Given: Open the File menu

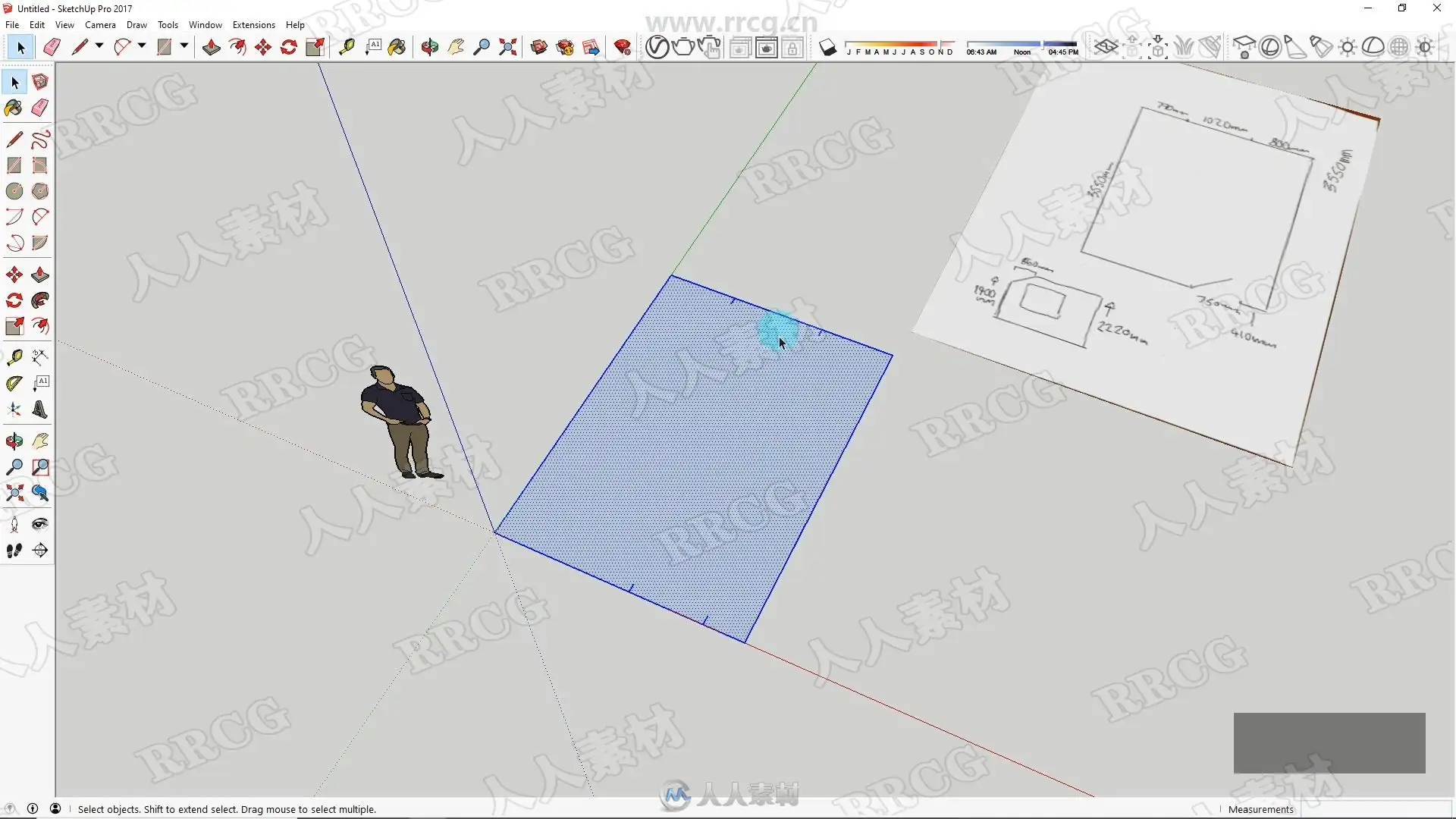Looking at the screenshot, I should (12, 24).
